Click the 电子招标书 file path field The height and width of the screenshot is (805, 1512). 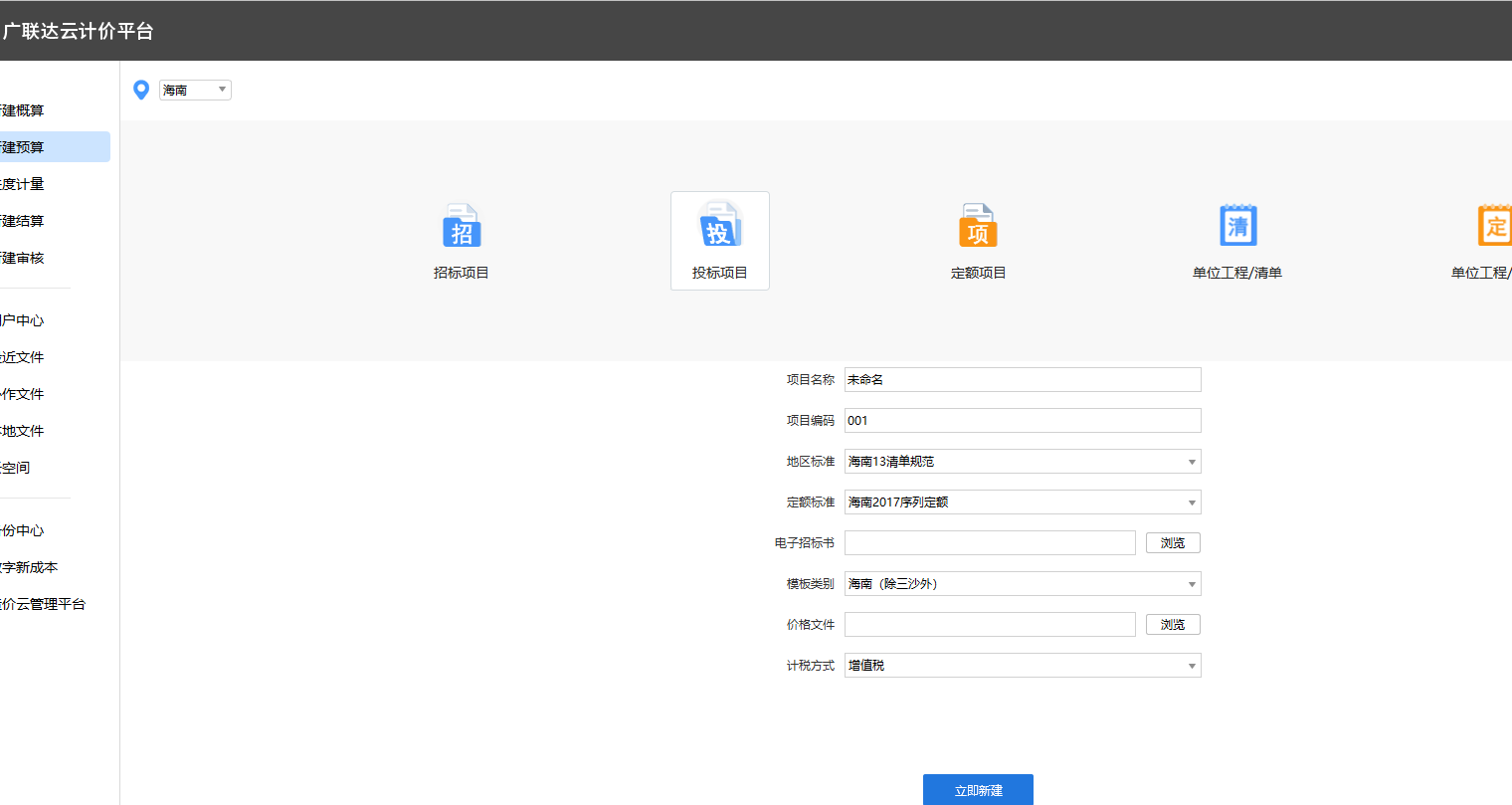[x=990, y=543]
